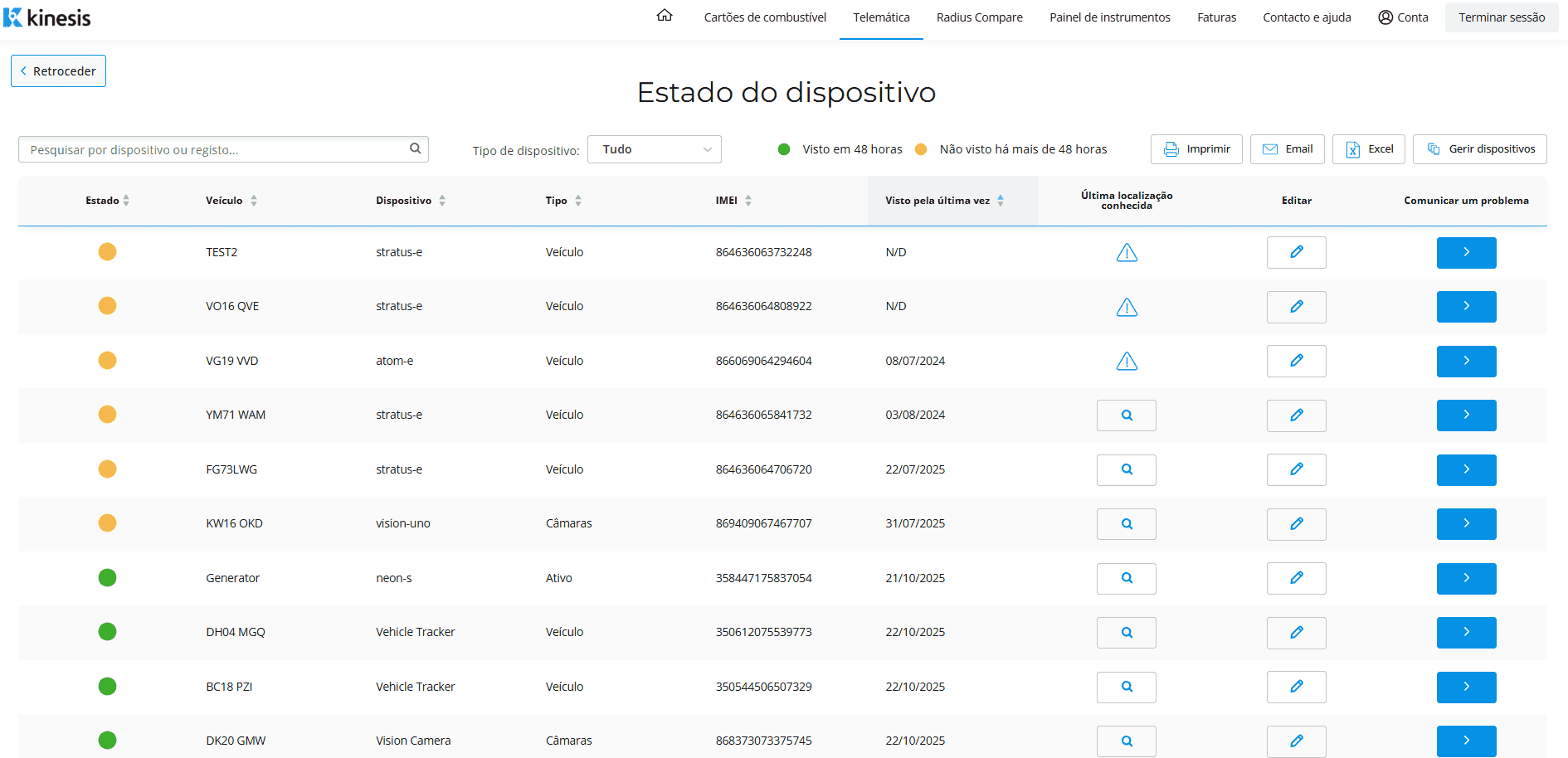Expand the Tipo de dispositivo dropdown
Image resolution: width=1568 pixels, height=758 pixels.
[x=654, y=149]
